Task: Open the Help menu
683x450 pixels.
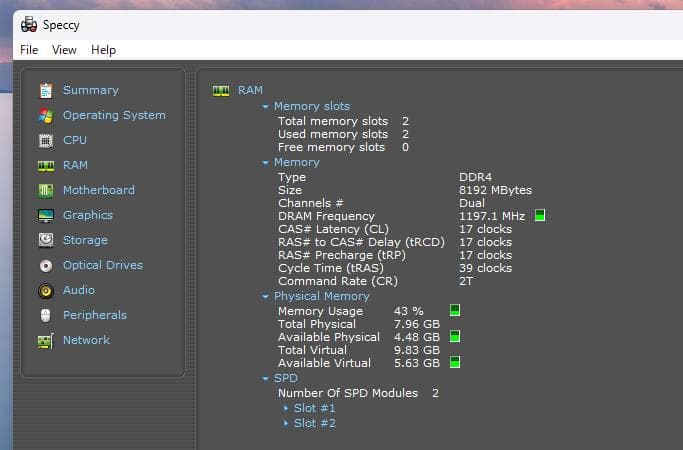Action: [103, 50]
